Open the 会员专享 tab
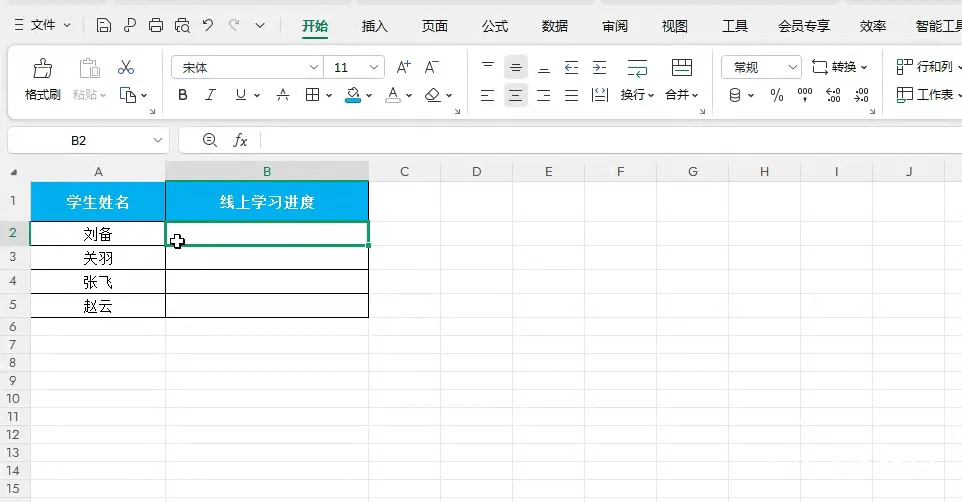Viewport: 962px width, 502px height. pos(804,26)
